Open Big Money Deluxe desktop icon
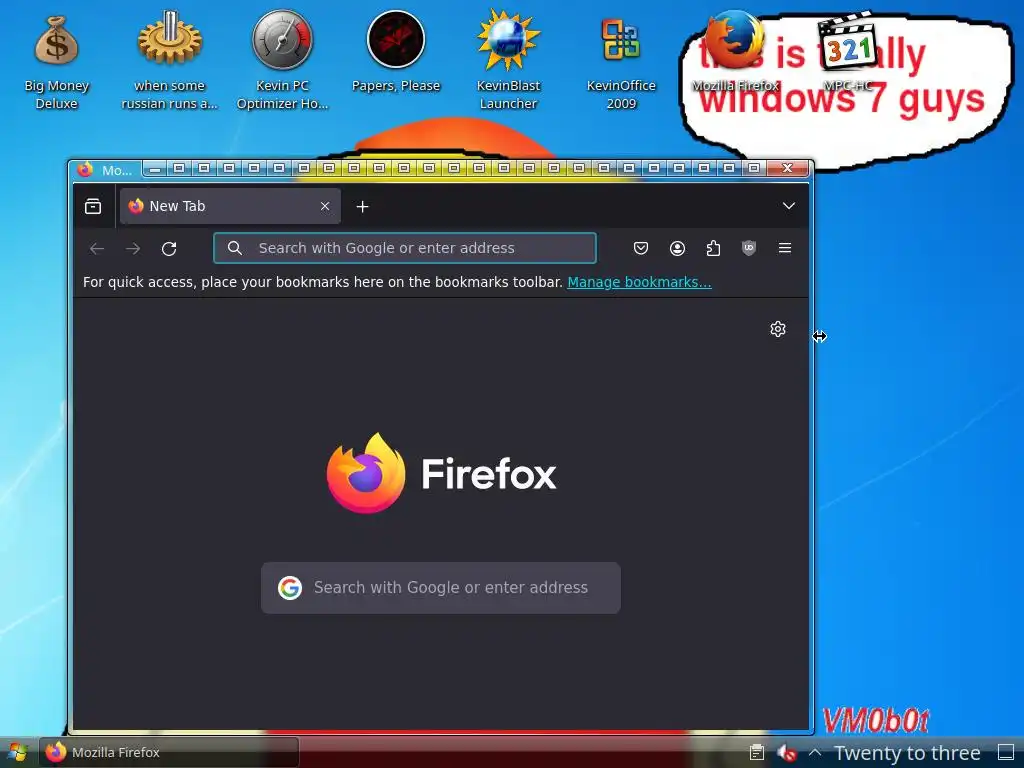The height and width of the screenshot is (768, 1024). (56, 62)
